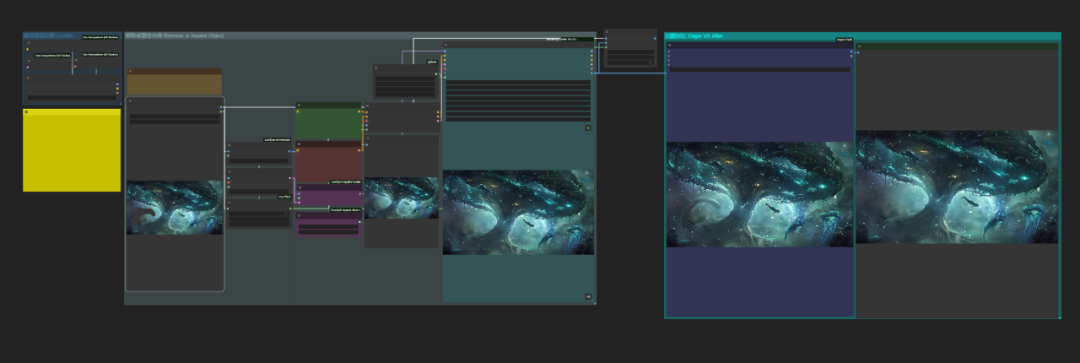The width and height of the screenshot is (1080, 363).
Task: Click the left comparison image in Origin VS After
Action: click(760, 194)
